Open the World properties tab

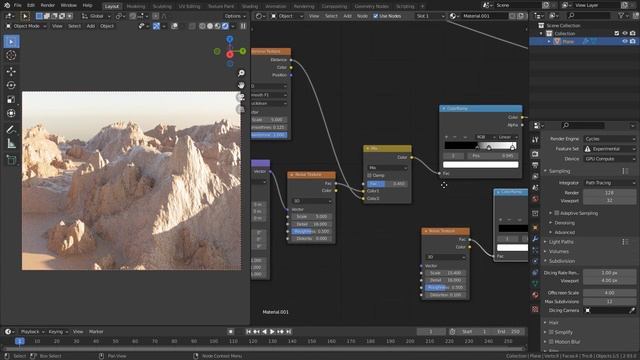535,199
